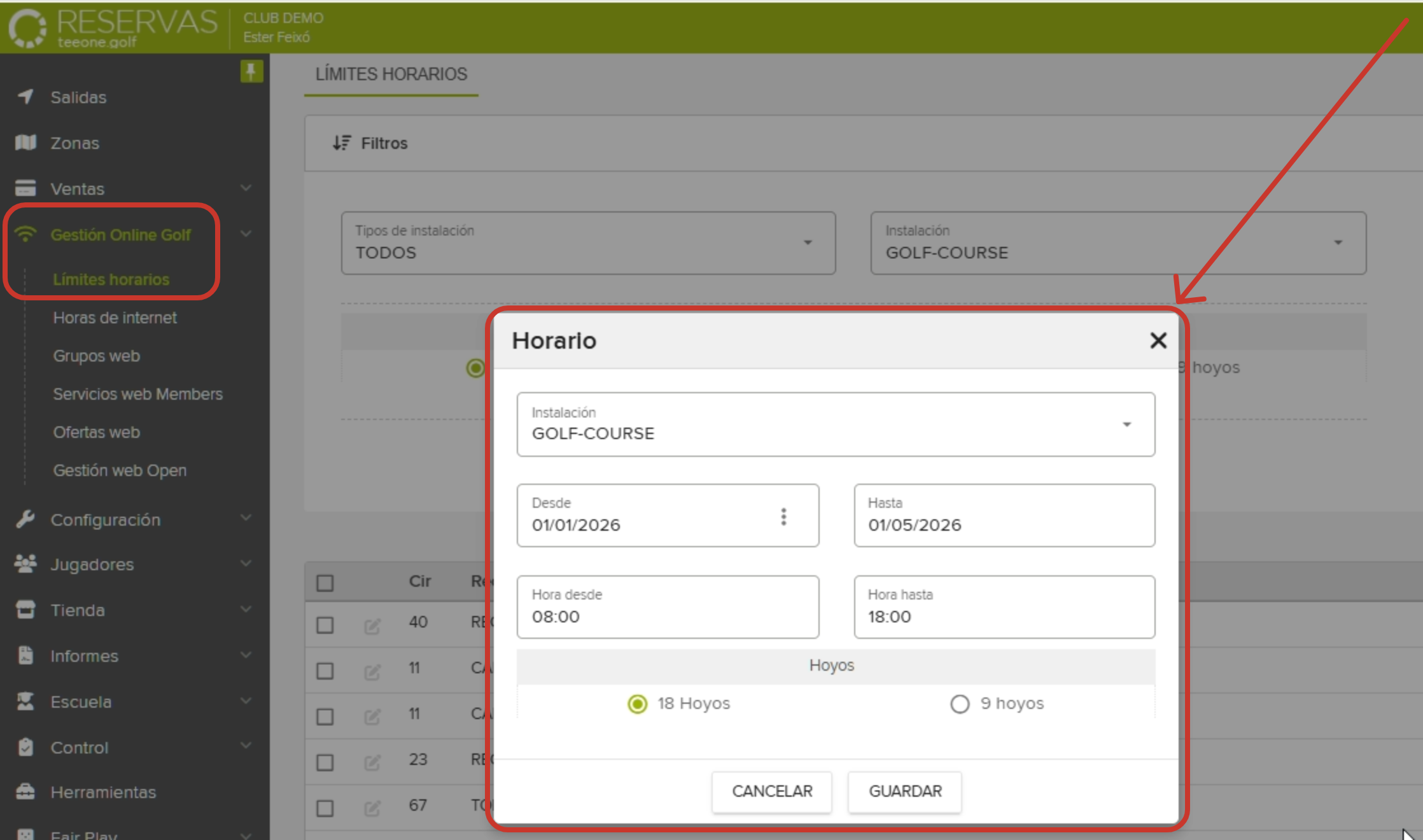Image resolution: width=1423 pixels, height=840 pixels.
Task: Click the Zonas map icon
Action: (x=25, y=143)
